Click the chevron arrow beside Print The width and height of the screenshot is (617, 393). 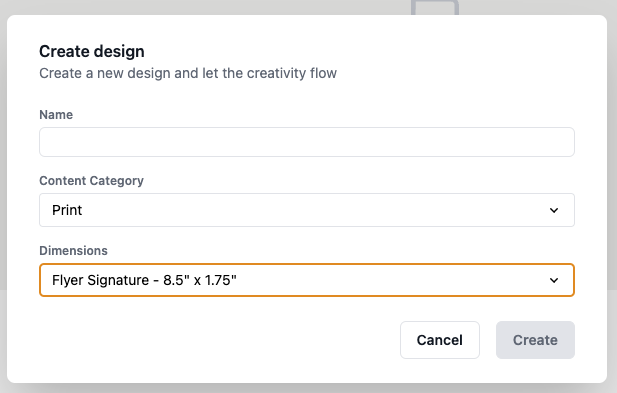pyautogui.click(x=554, y=210)
